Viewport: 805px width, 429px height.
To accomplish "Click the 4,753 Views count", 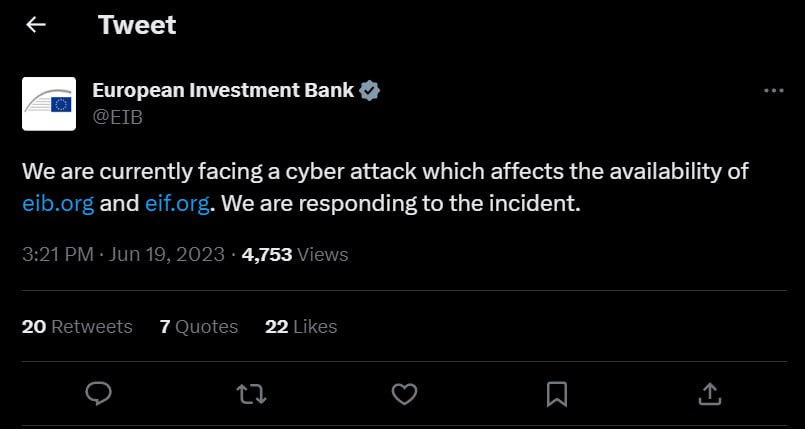I will click(x=295, y=255).
